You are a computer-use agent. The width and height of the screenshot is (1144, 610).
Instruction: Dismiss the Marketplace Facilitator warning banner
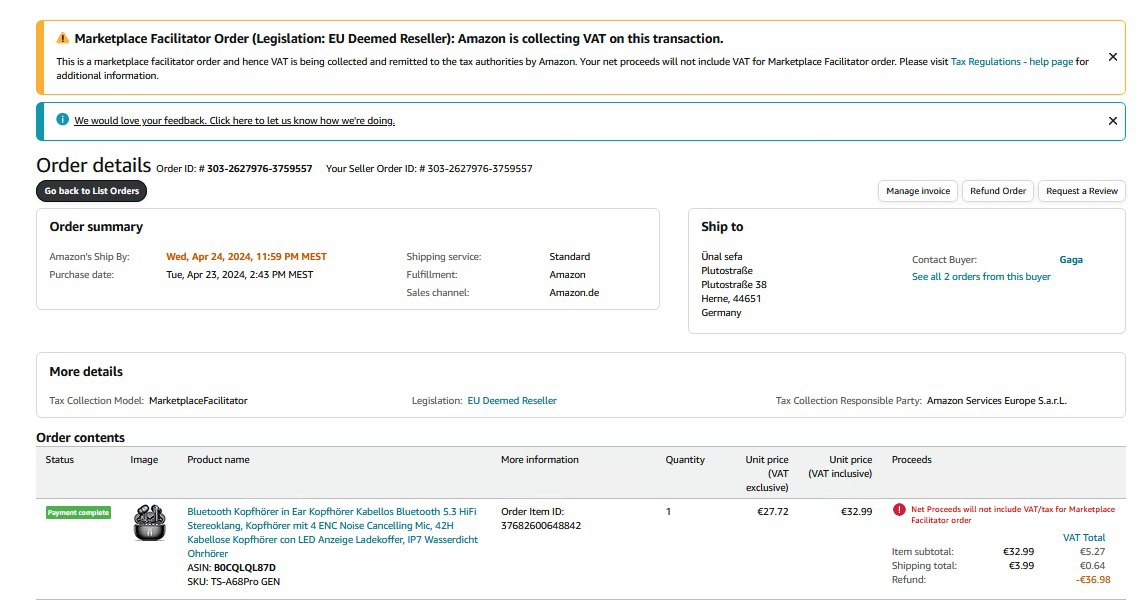(1112, 57)
